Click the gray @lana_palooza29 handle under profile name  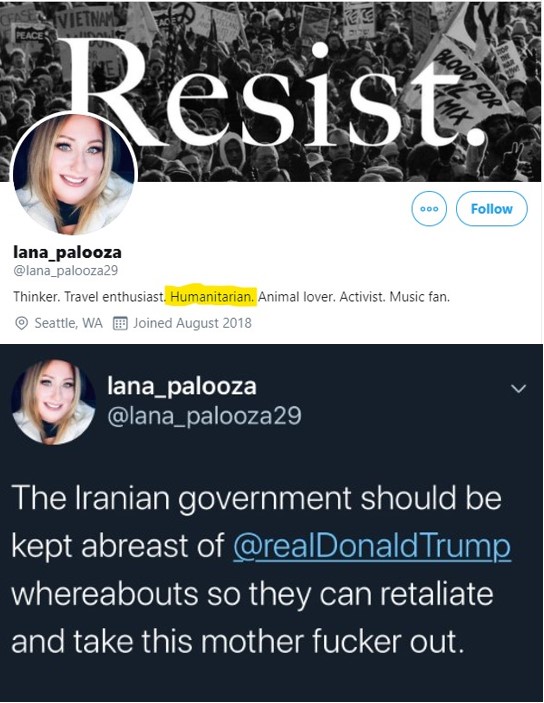point(65,270)
